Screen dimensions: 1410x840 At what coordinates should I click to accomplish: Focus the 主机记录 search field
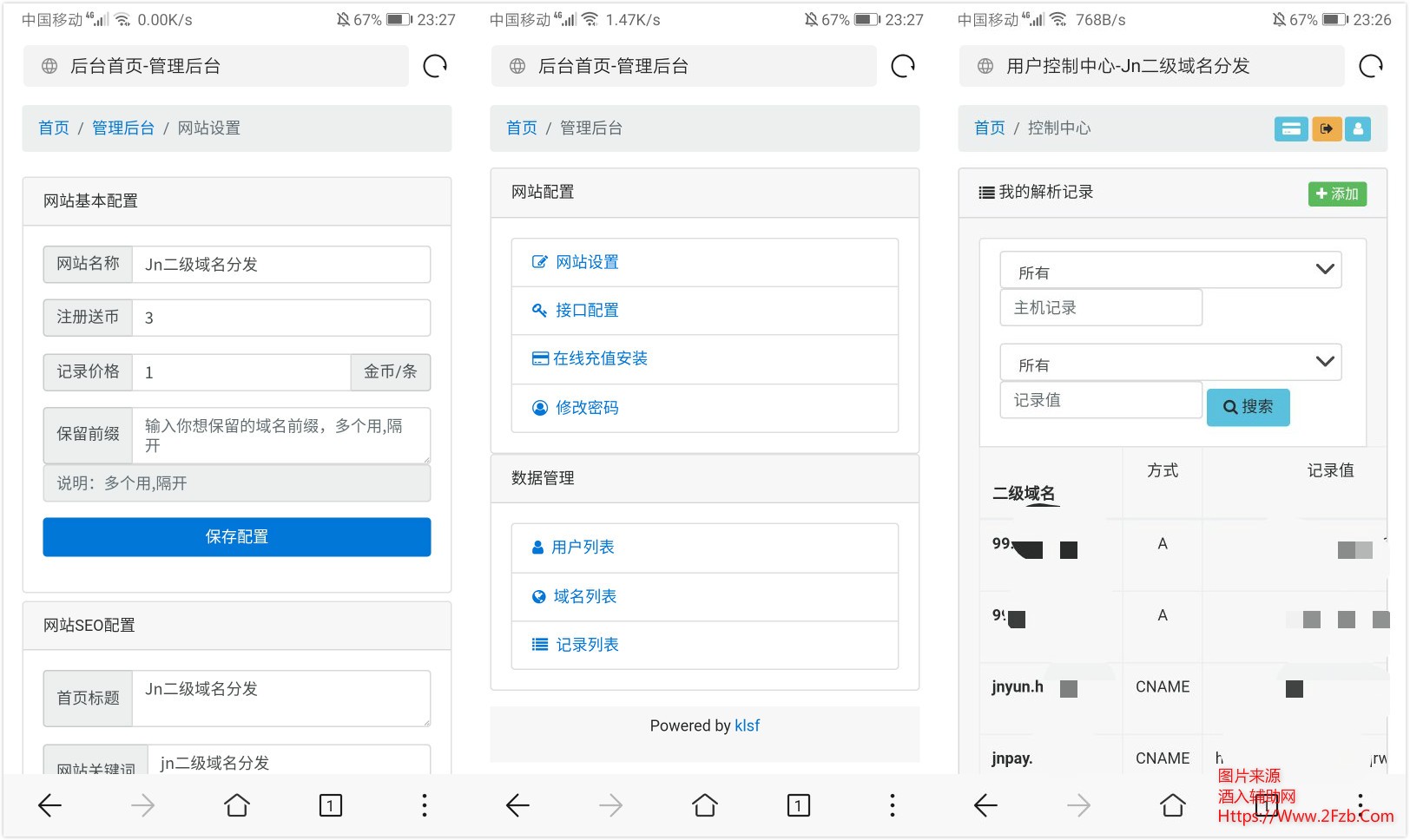click(x=1101, y=308)
